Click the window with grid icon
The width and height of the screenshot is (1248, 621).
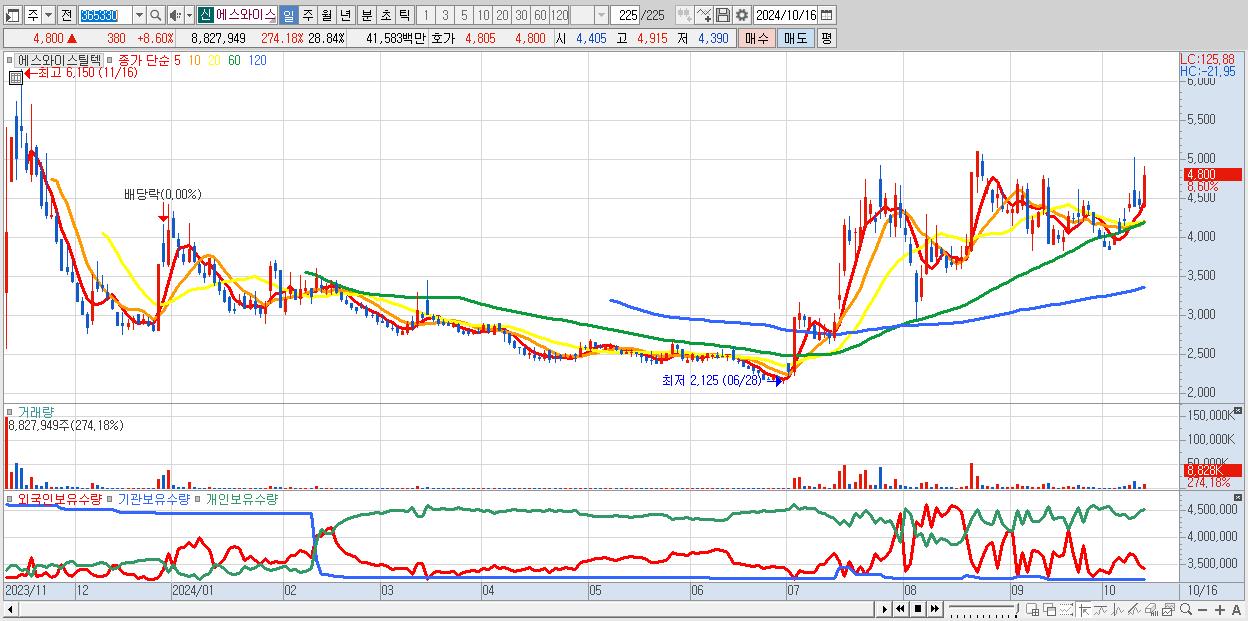pyautogui.click(x=1033, y=610)
